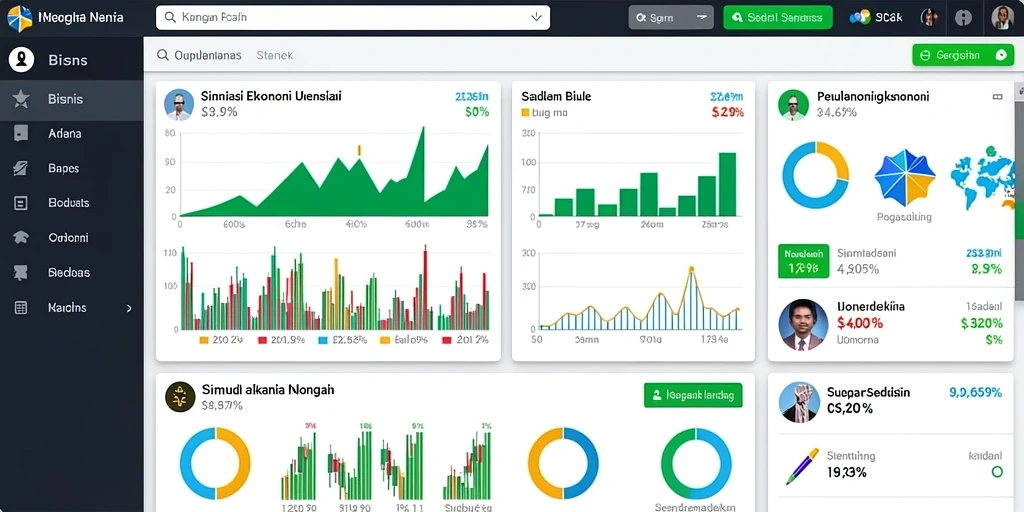
Task: Click the colored circles icon beside 9Cak
Action: tap(860, 18)
